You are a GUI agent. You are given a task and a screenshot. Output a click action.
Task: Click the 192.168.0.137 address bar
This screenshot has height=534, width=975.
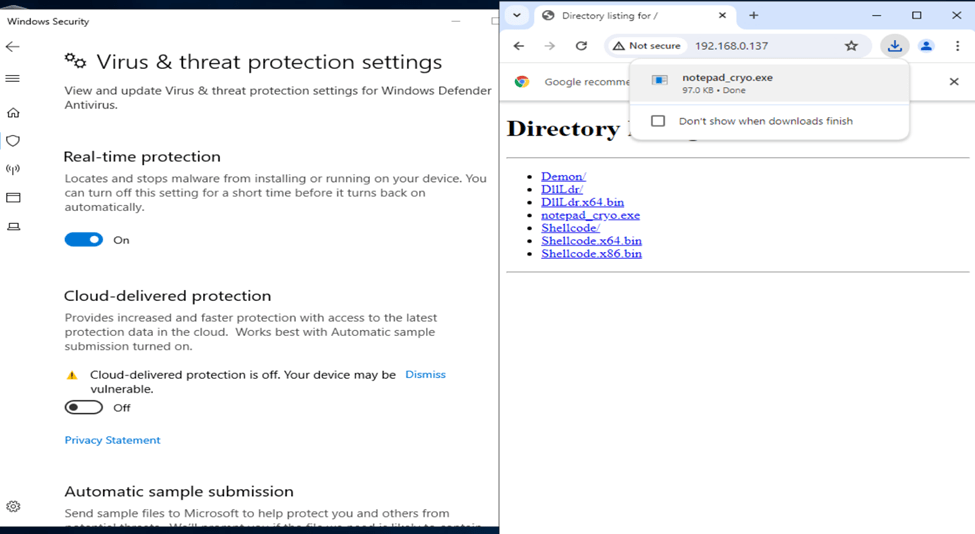760,46
